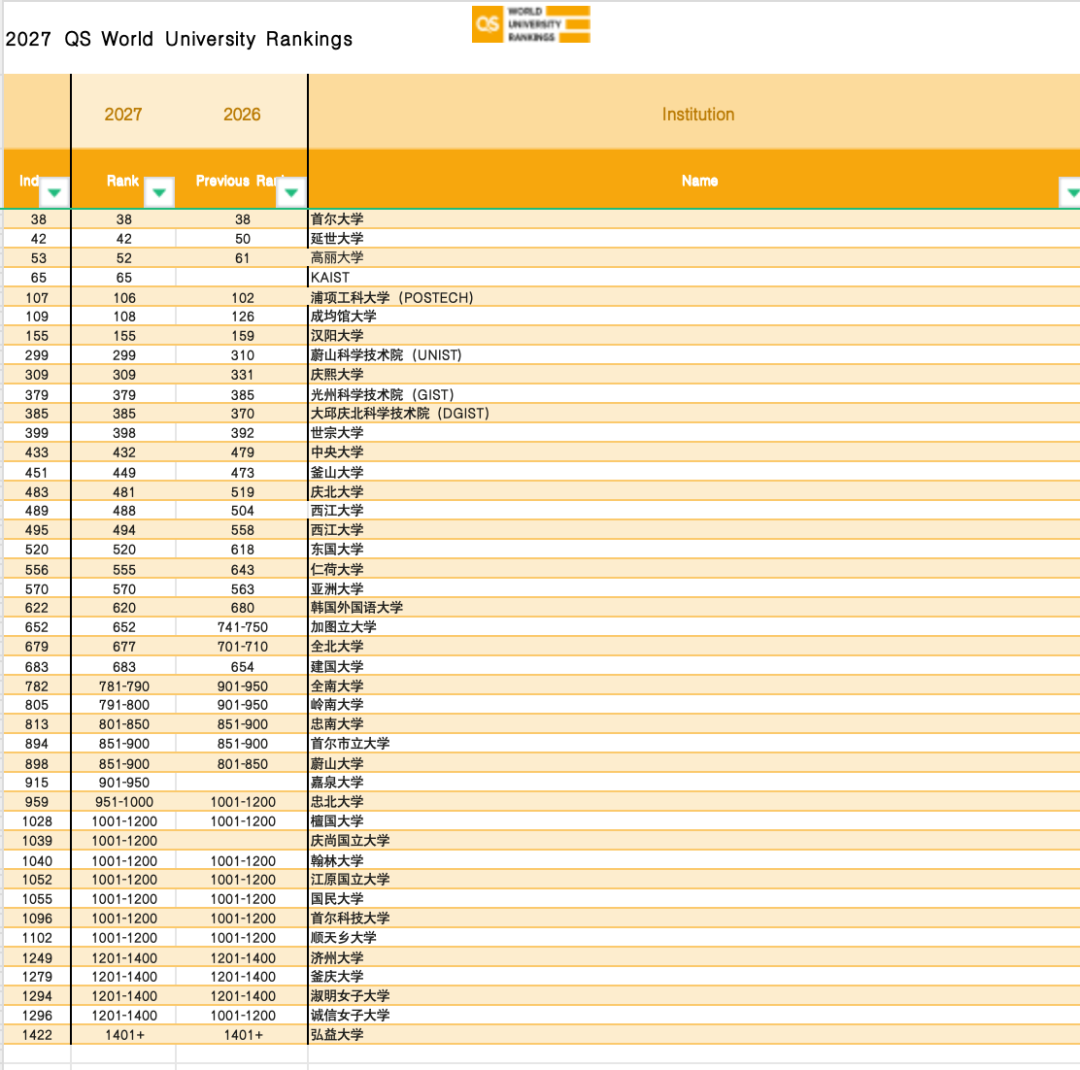Select the cell '蔚山科学技术院 (UNIST)'

click(694, 355)
